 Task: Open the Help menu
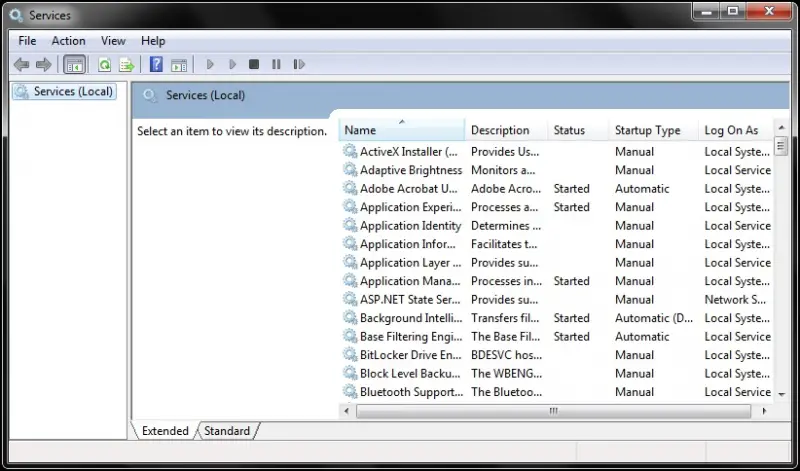tap(153, 41)
